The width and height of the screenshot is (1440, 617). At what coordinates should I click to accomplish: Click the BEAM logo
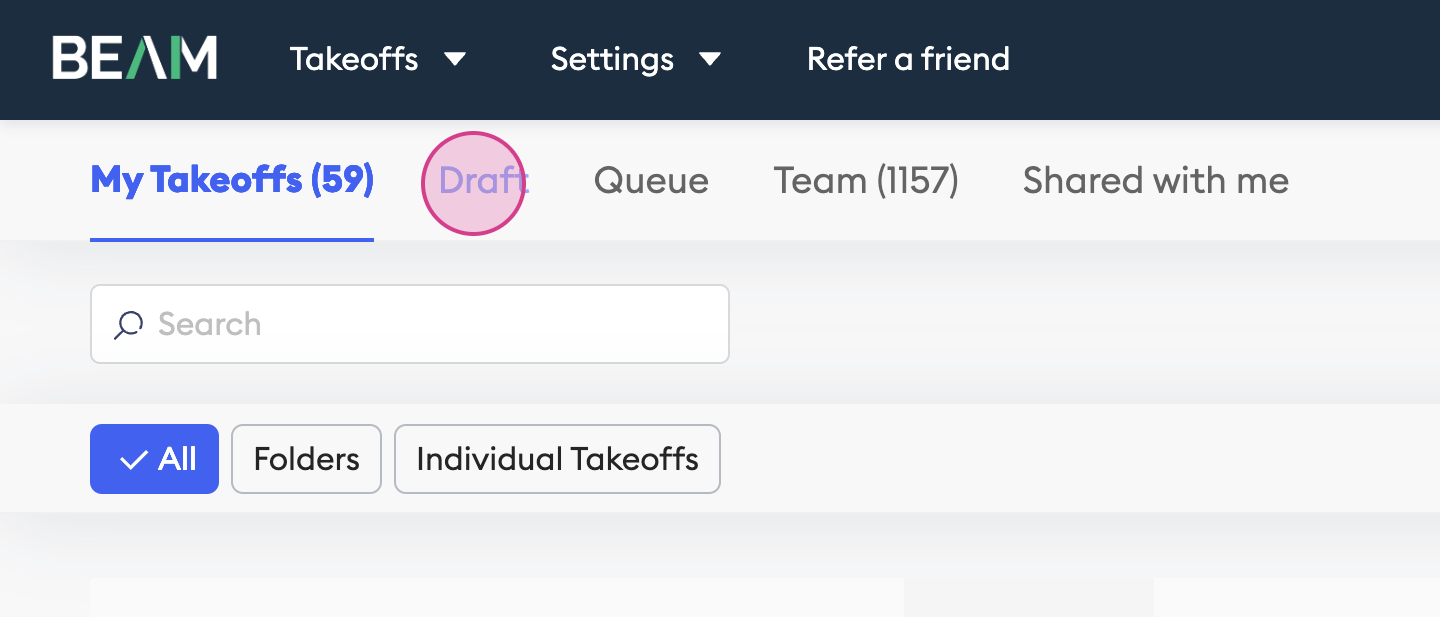pos(135,59)
